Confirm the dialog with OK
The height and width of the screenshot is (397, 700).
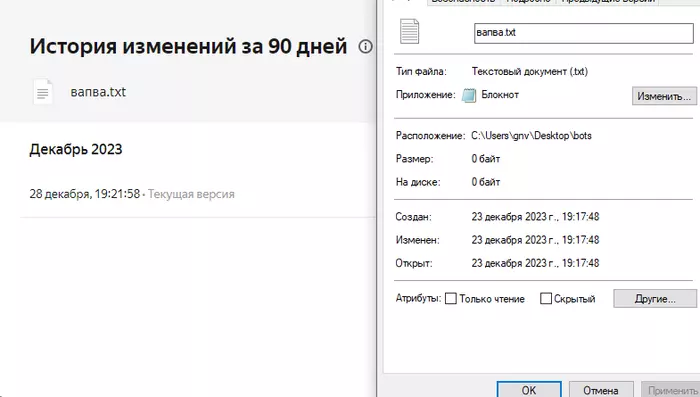tap(529, 390)
